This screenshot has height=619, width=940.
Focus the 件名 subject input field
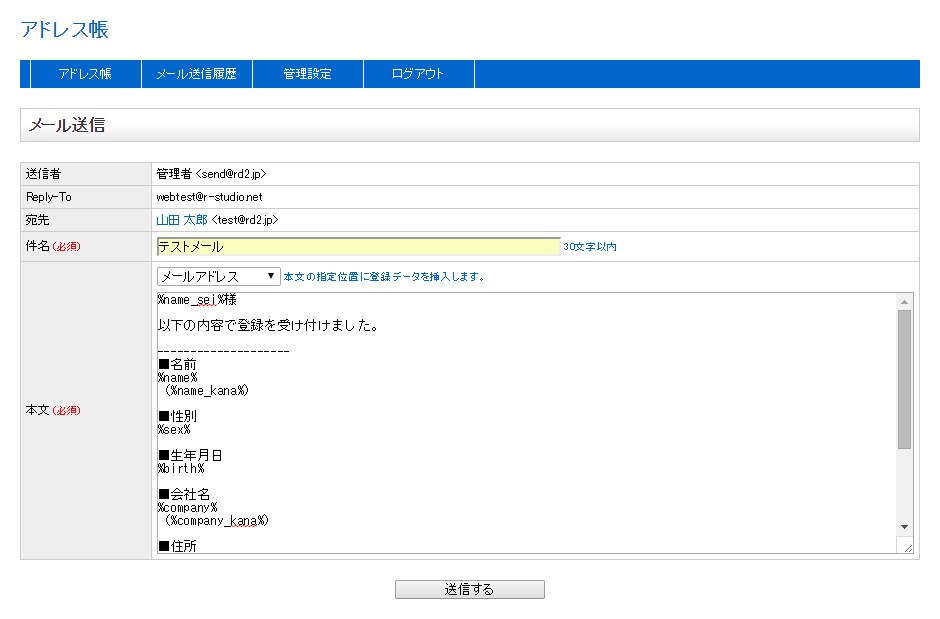point(358,246)
